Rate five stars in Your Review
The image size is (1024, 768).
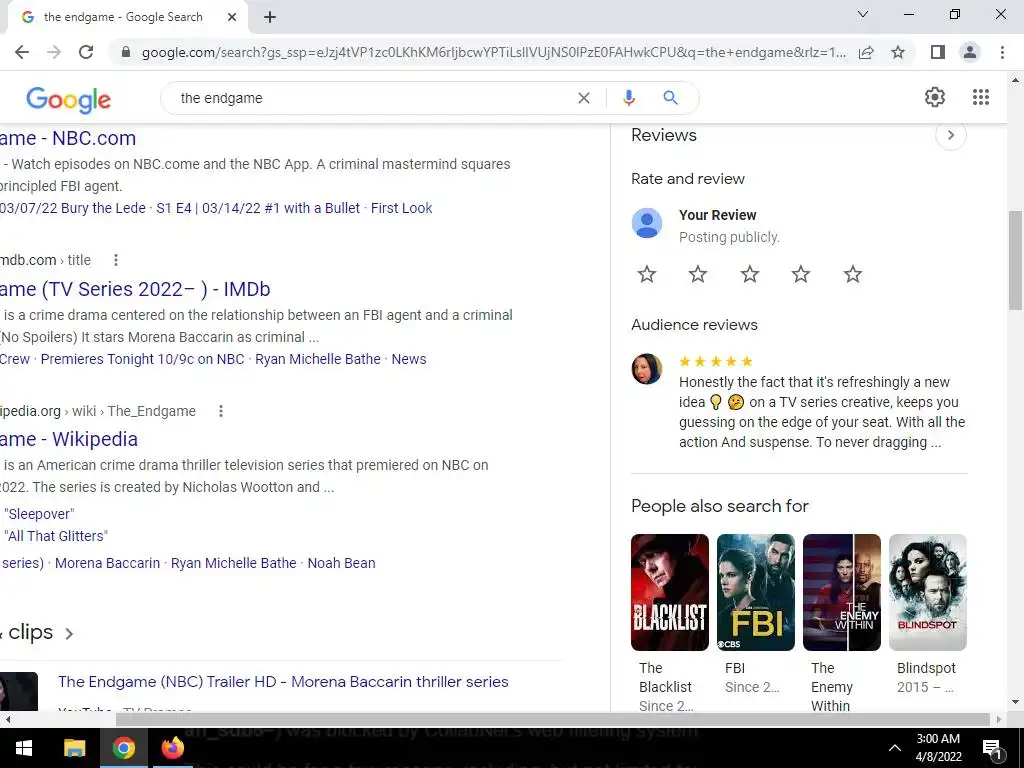(x=852, y=274)
